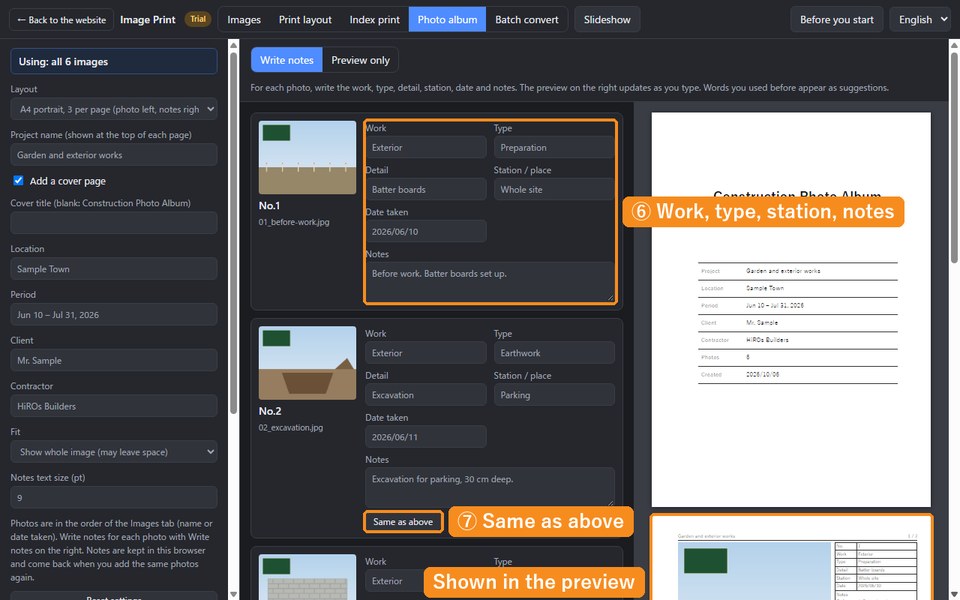Select the Photo album tab
Viewport: 960px width, 600px height.
tap(447, 20)
